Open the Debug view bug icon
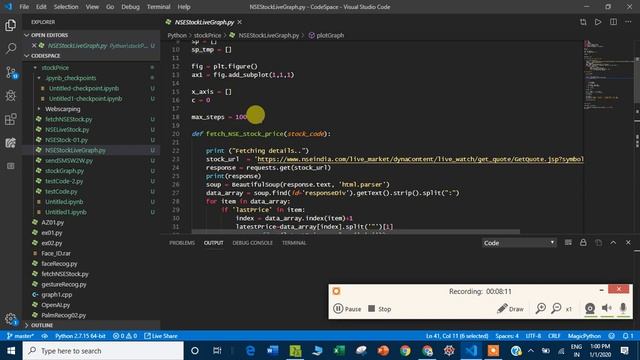The height and width of the screenshot is (360, 640). [x=11, y=96]
